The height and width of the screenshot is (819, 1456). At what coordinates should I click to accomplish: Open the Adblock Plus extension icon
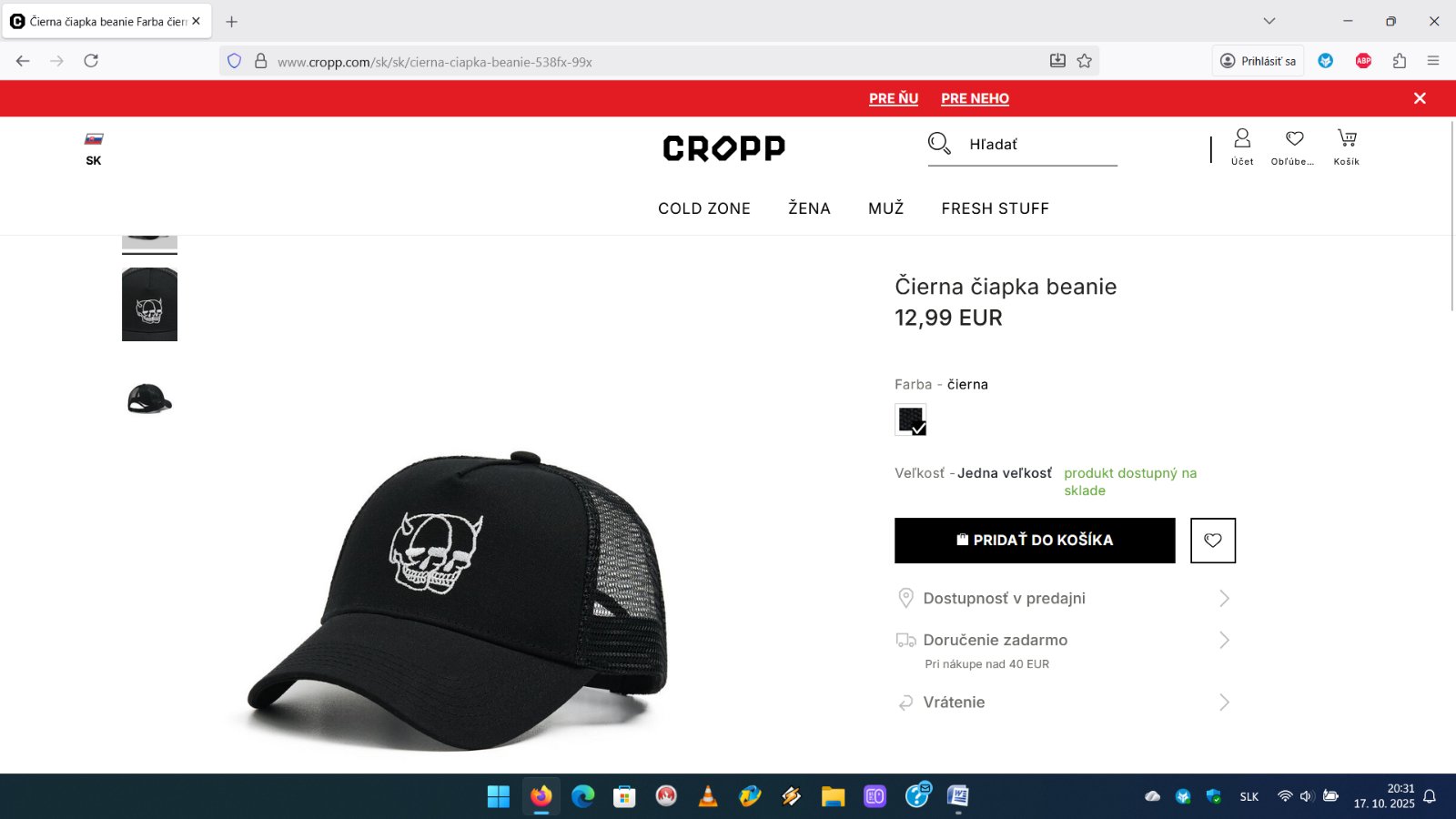tap(1363, 61)
